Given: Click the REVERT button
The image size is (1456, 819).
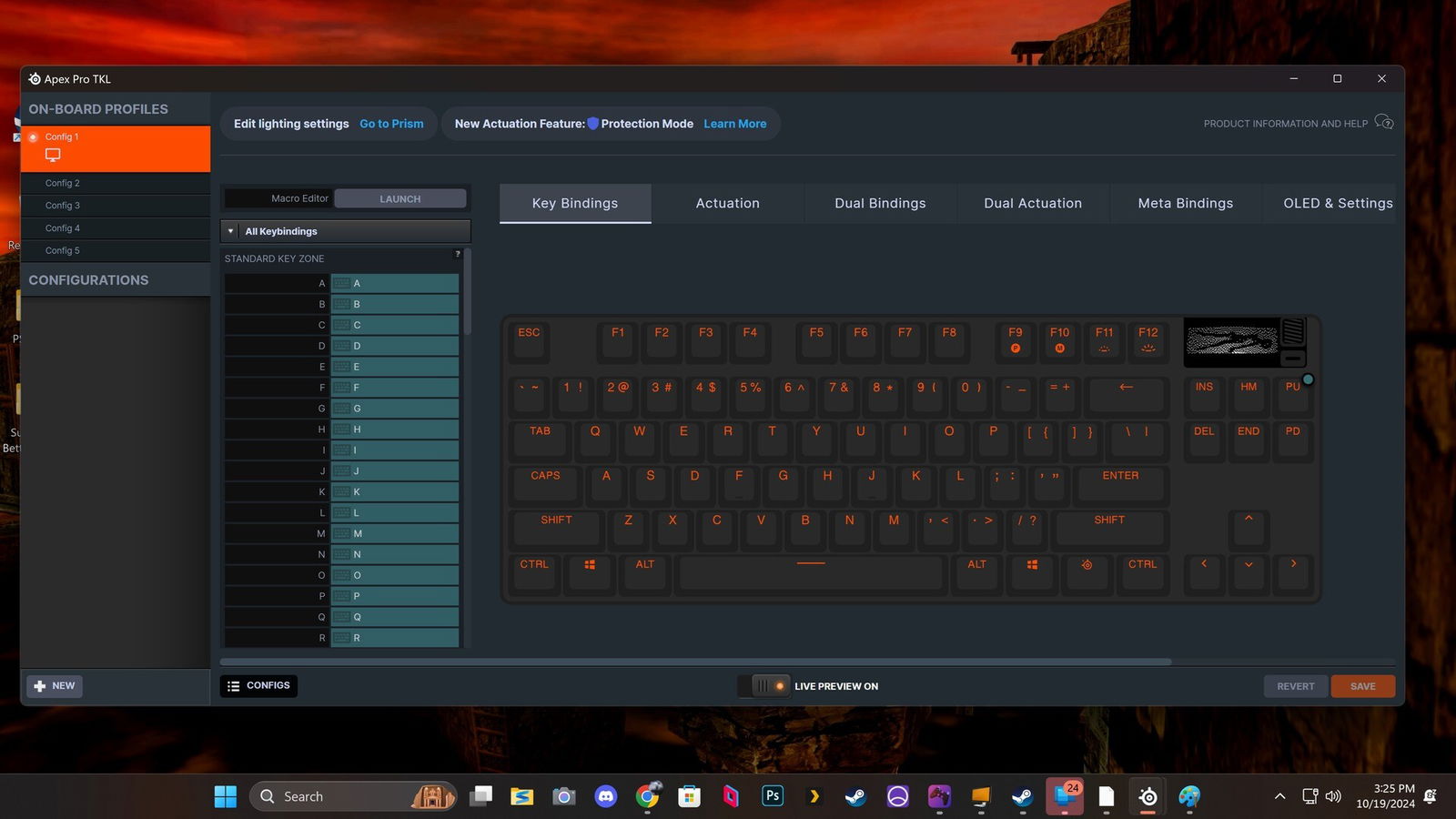Looking at the screenshot, I should 1296,686.
